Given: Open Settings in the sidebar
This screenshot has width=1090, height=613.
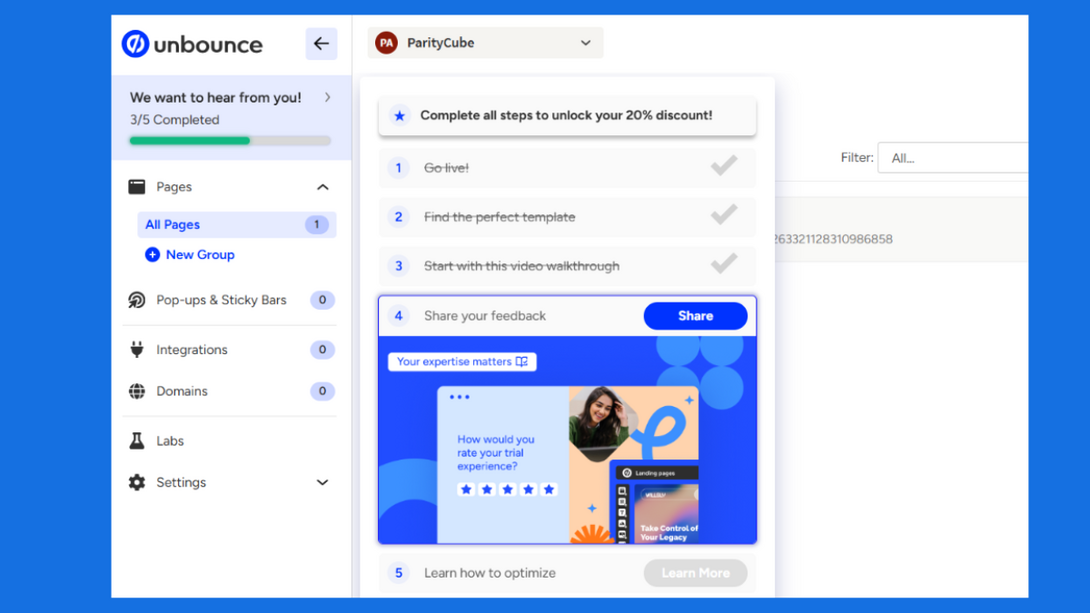Looking at the screenshot, I should click(x=181, y=482).
